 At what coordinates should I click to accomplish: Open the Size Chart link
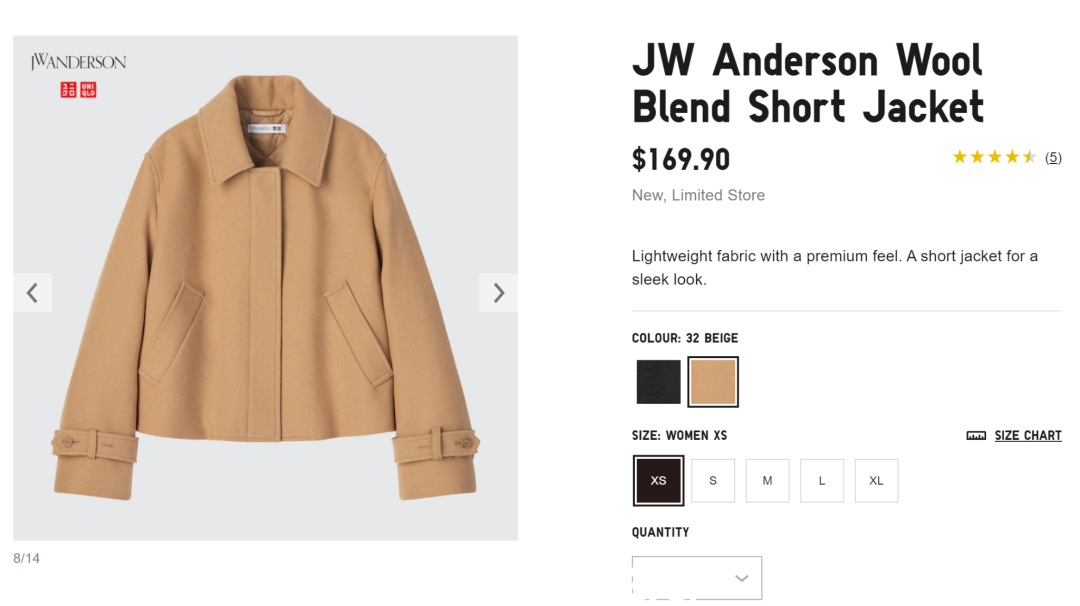1028,436
